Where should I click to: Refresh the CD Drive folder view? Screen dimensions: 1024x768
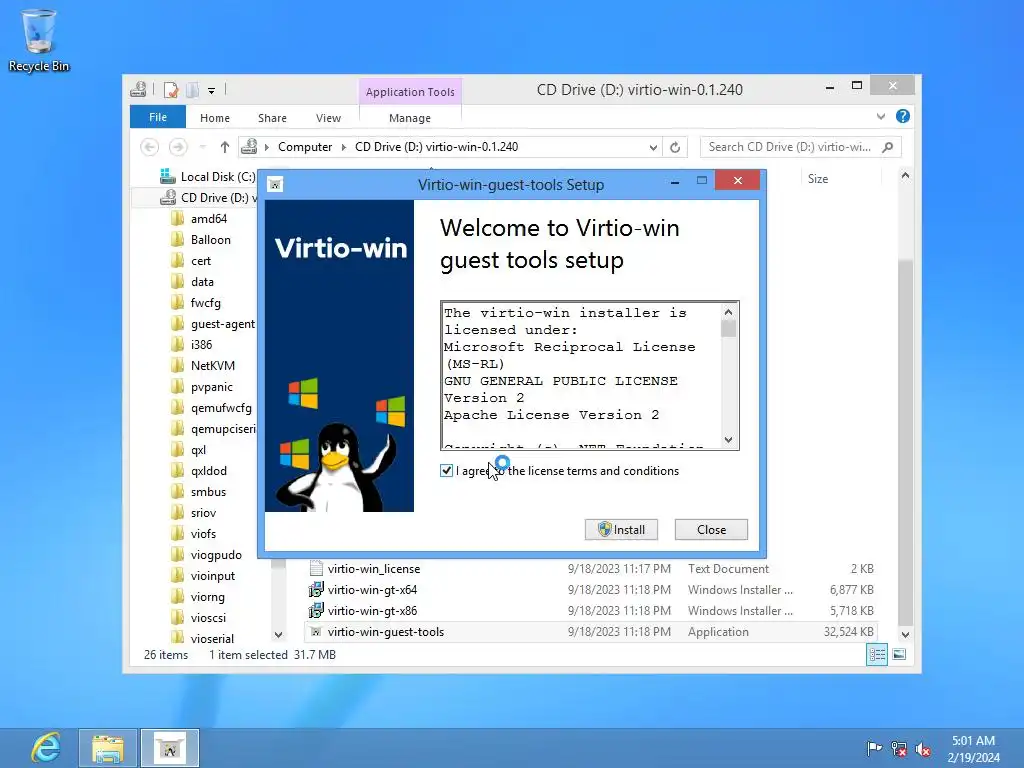pos(675,147)
